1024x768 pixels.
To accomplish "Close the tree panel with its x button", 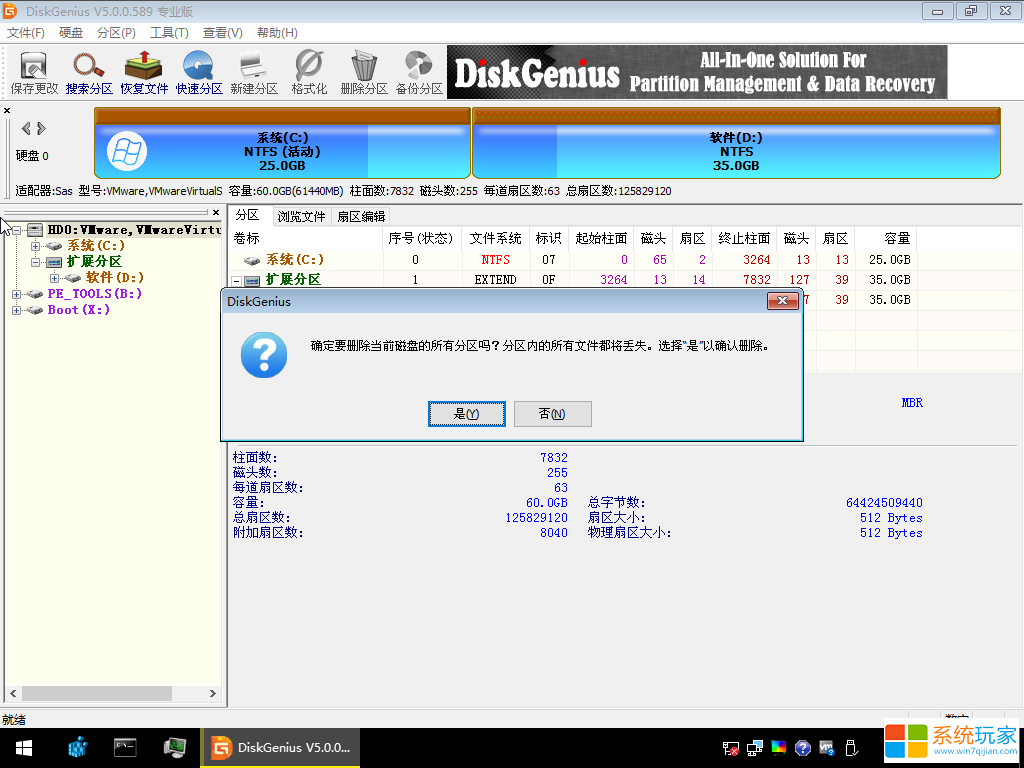I will [216, 212].
